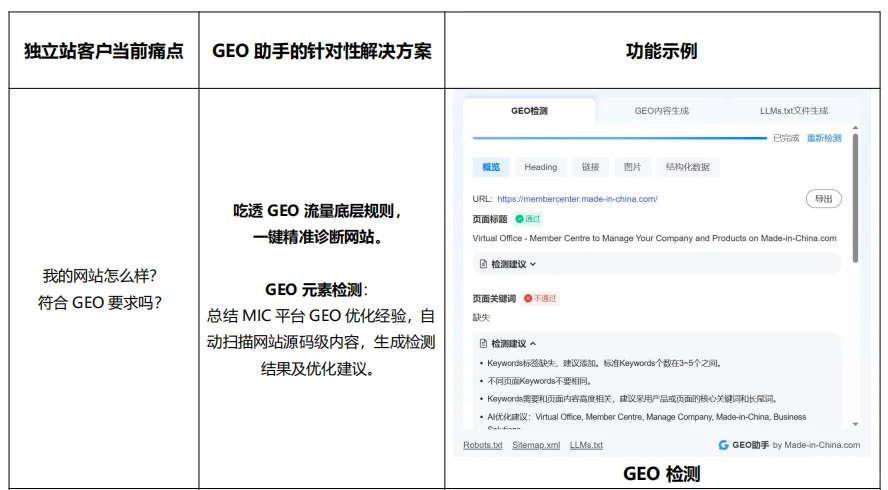
Task: Click document icon beside expanded 检测建议
Action: click(x=483, y=343)
